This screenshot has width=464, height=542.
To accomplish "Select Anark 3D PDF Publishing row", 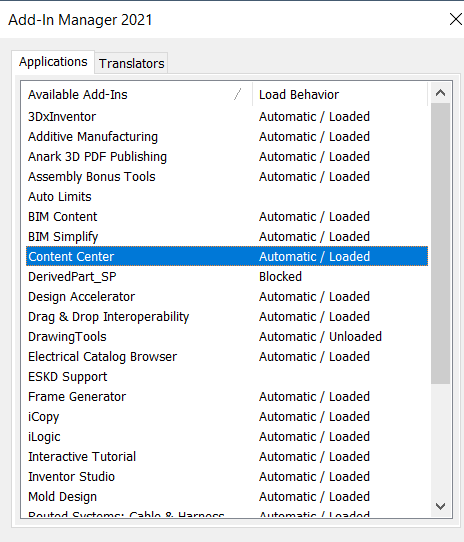I will click(x=227, y=157).
